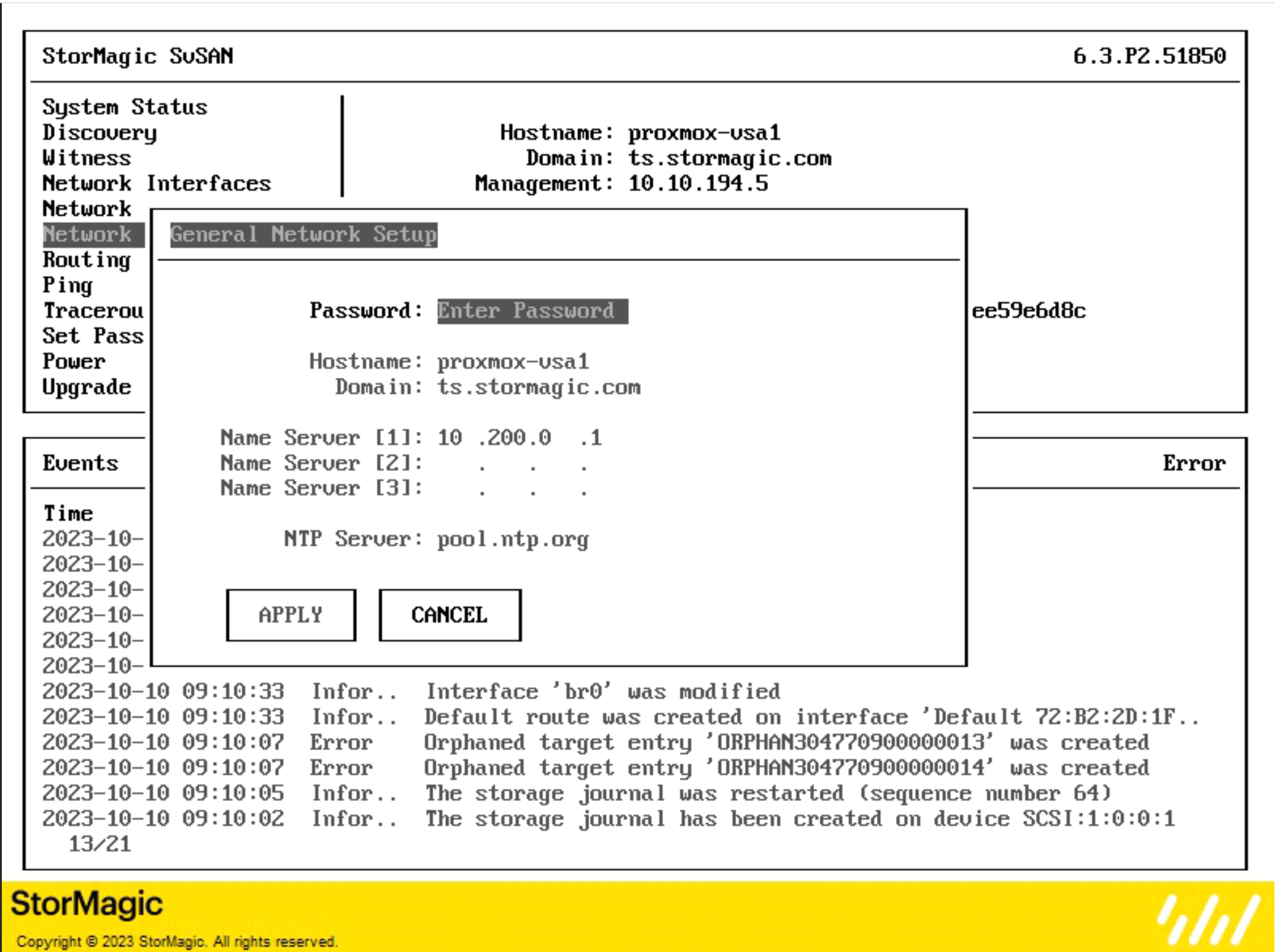Click the StorMagic logo in footer

click(x=87, y=904)
